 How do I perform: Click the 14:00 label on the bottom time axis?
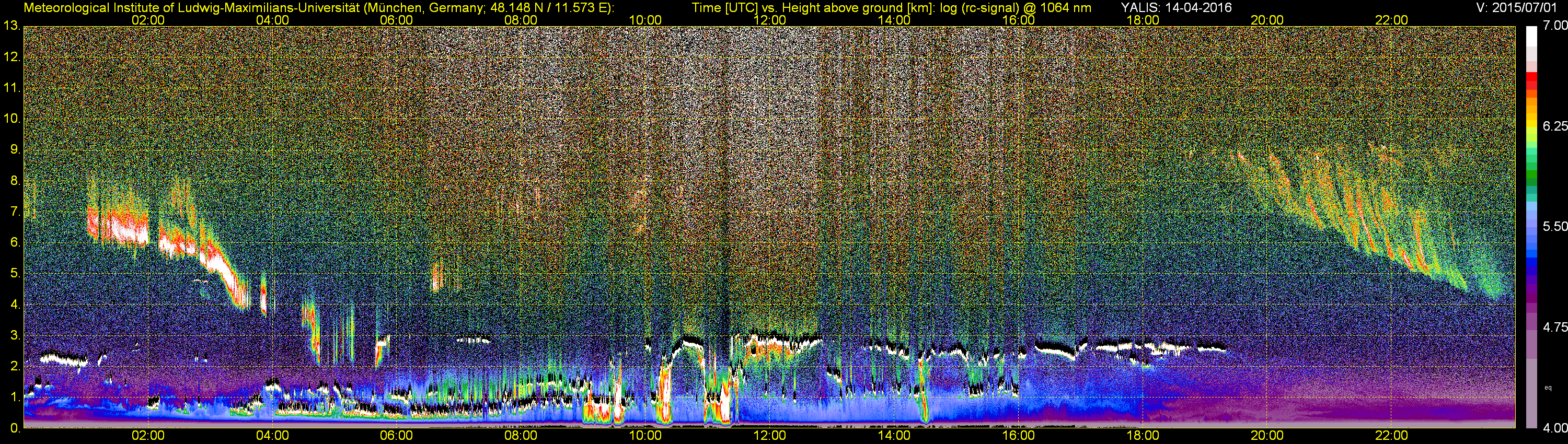(894, 436)
